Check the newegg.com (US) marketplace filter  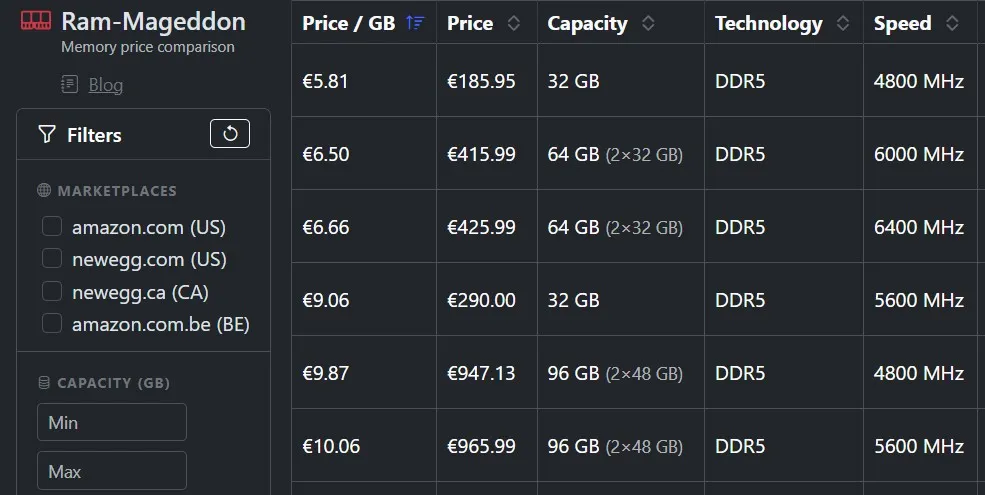[52, 258]
